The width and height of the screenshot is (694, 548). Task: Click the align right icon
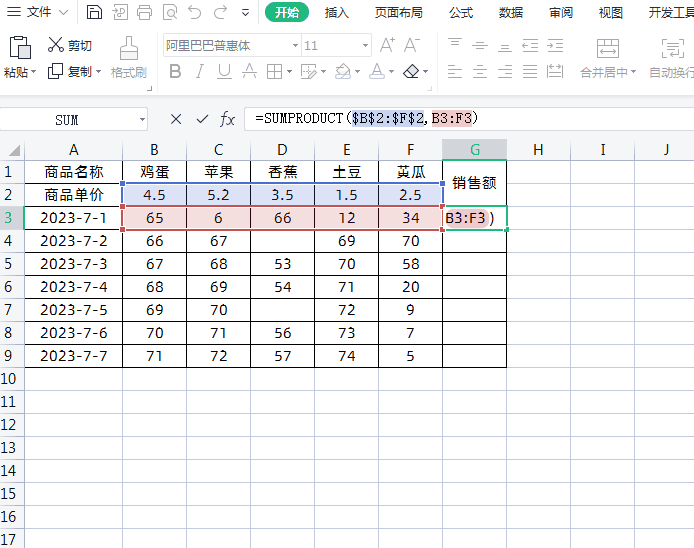(x=505, y=71)
